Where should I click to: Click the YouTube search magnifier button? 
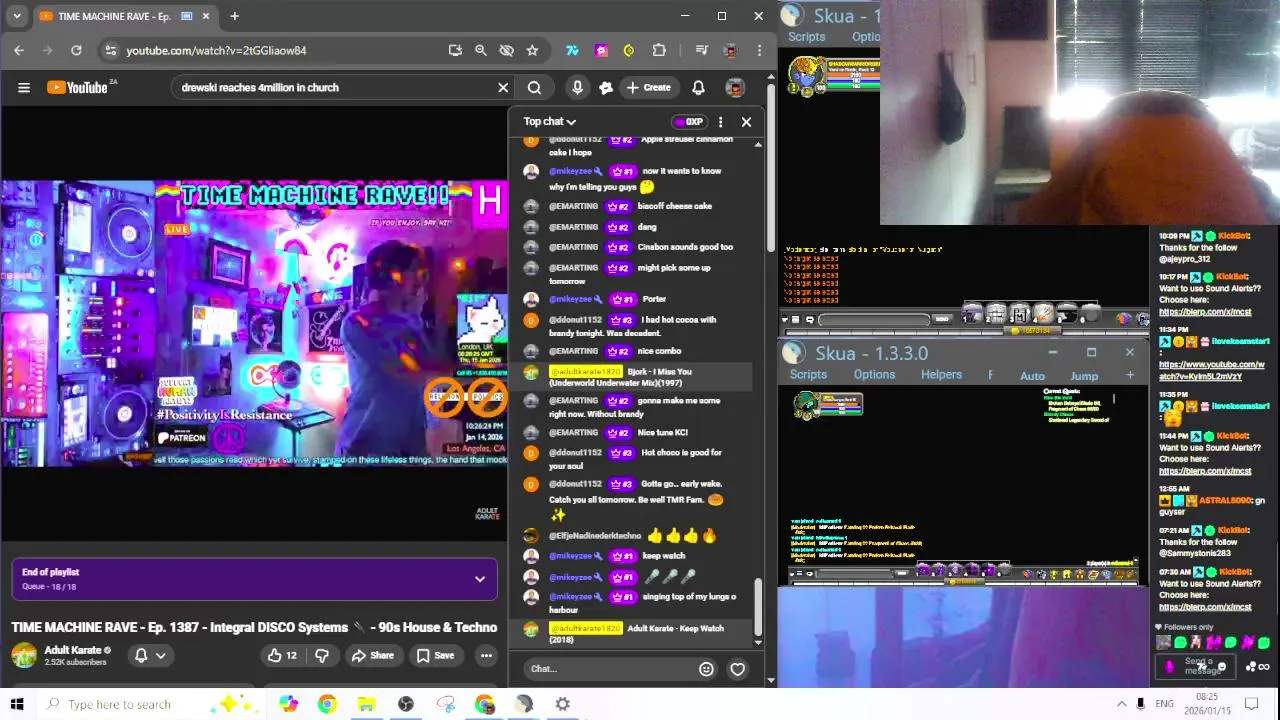(x=534, y=88)
